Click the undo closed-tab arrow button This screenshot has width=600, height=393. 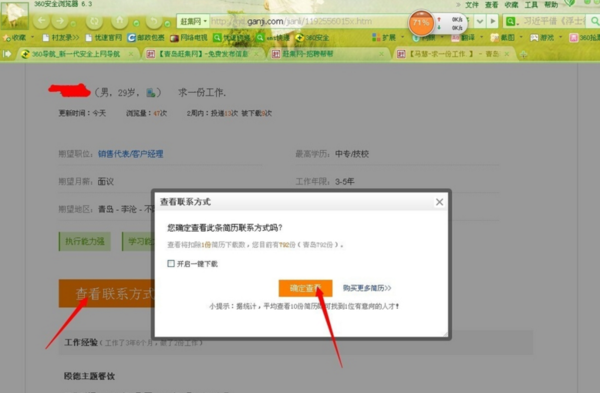[154, 21]
